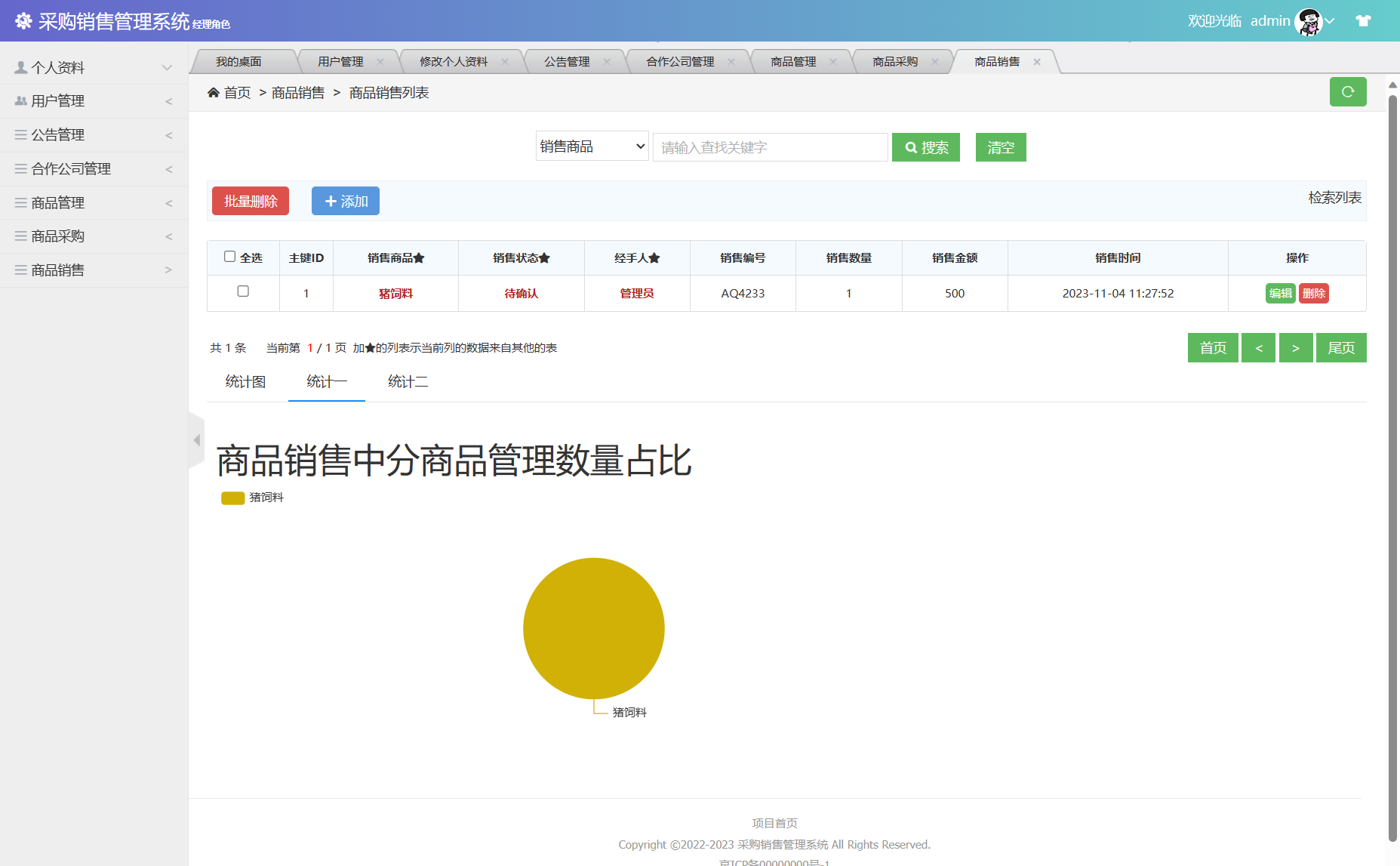Open the home icon next to breadcrumb 首页
The image size is (1400, 866).
(x=214, y=91)
